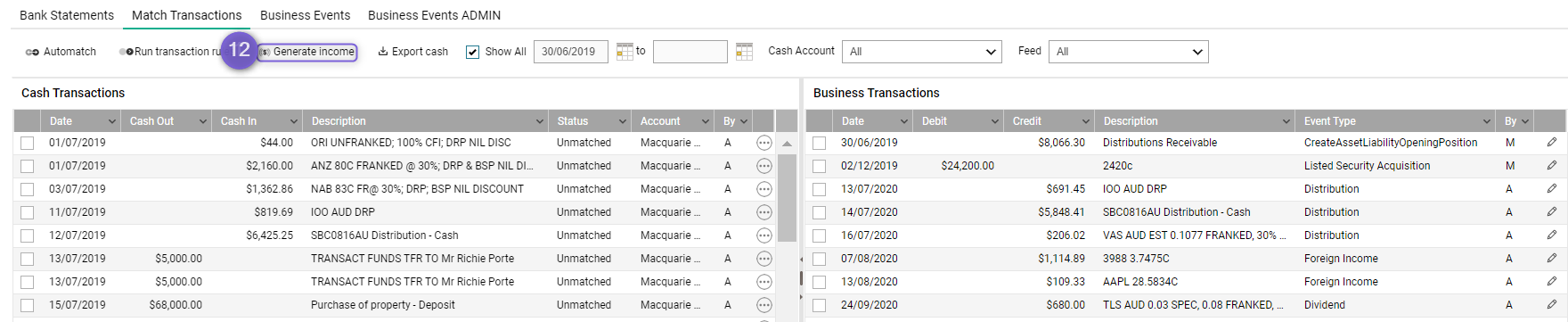
Task: Open Debit column filter arrow
Action: (x=995, y=121)
